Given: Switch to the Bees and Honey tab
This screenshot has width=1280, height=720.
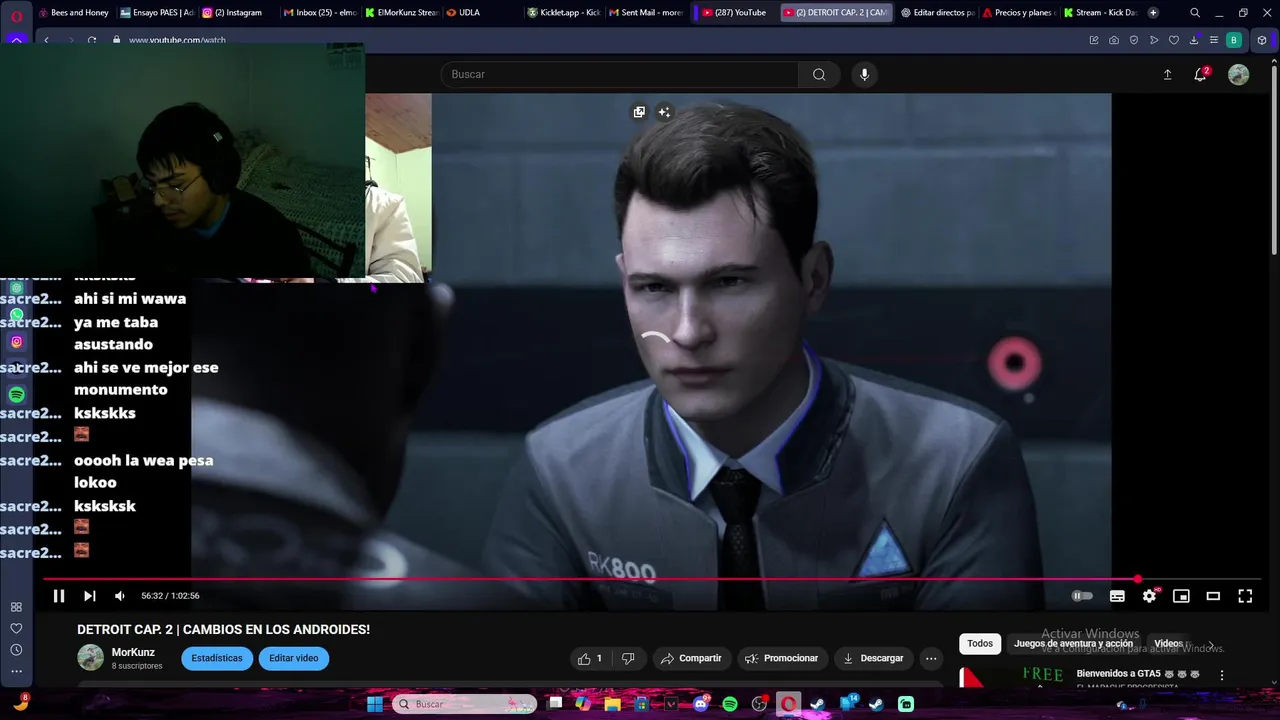Looking at the screenshot, I should (74, 13).
